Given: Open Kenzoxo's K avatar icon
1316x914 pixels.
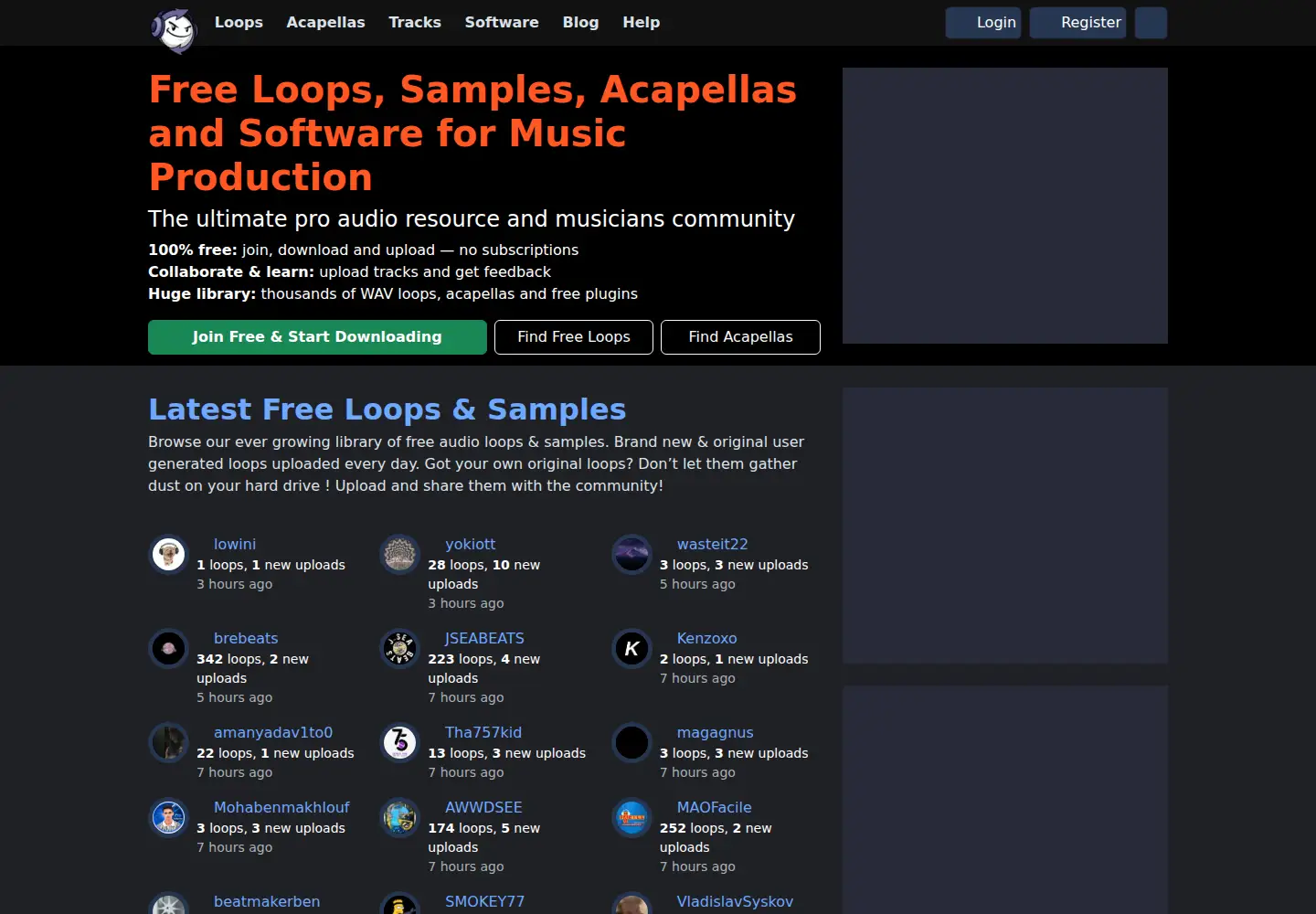Looking at the screenshot, I should [x=631, y=648].
